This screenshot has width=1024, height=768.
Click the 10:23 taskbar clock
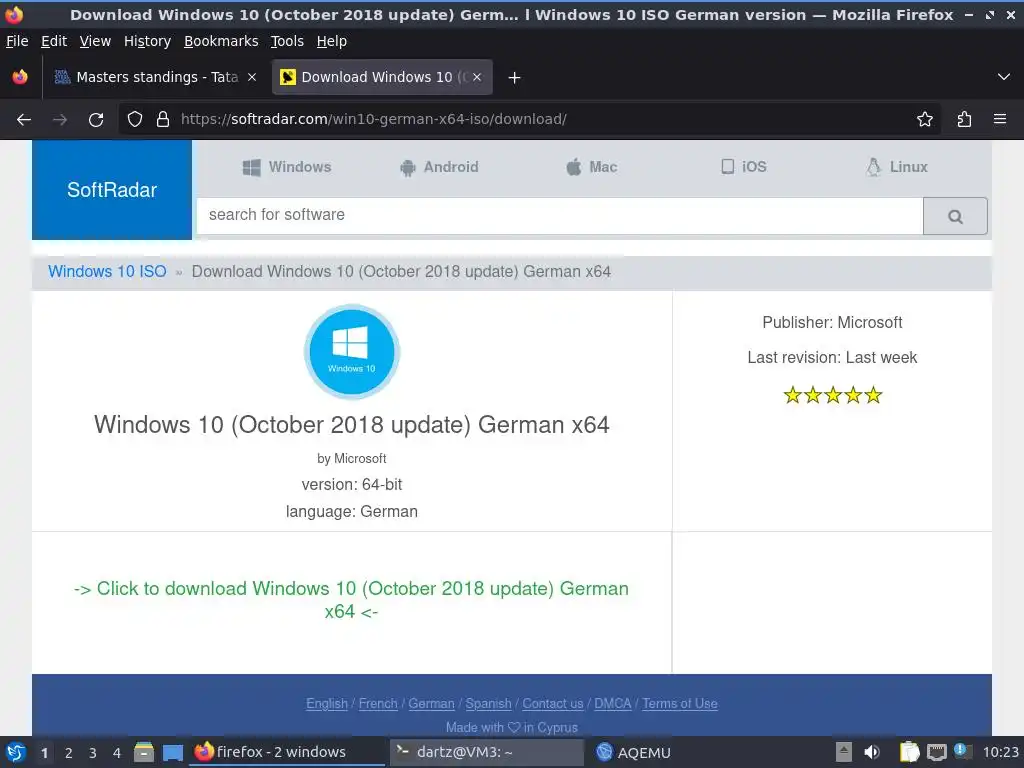(x=1000, y=752)
